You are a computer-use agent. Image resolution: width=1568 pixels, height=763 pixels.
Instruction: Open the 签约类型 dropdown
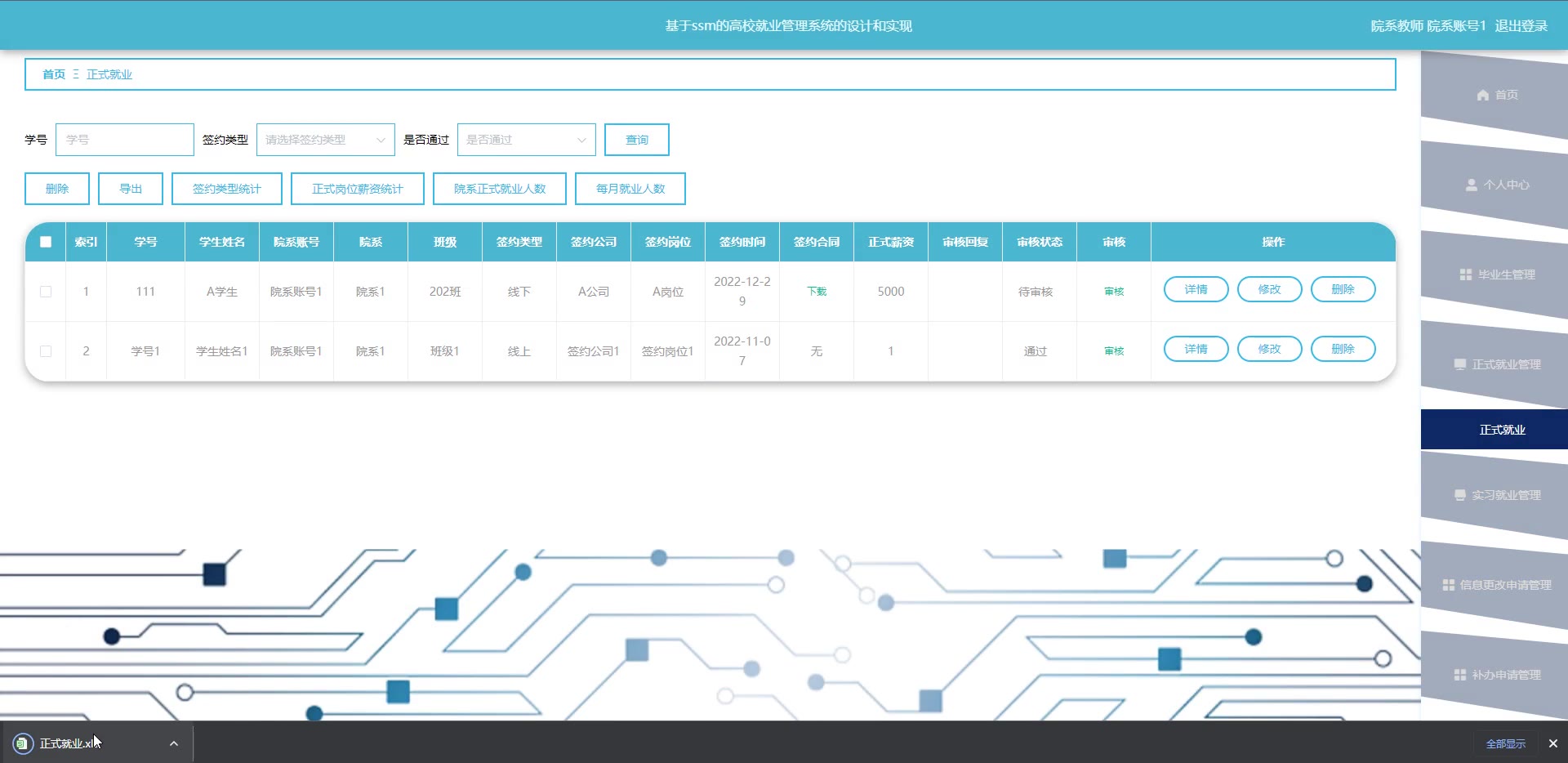click(325, 140)
